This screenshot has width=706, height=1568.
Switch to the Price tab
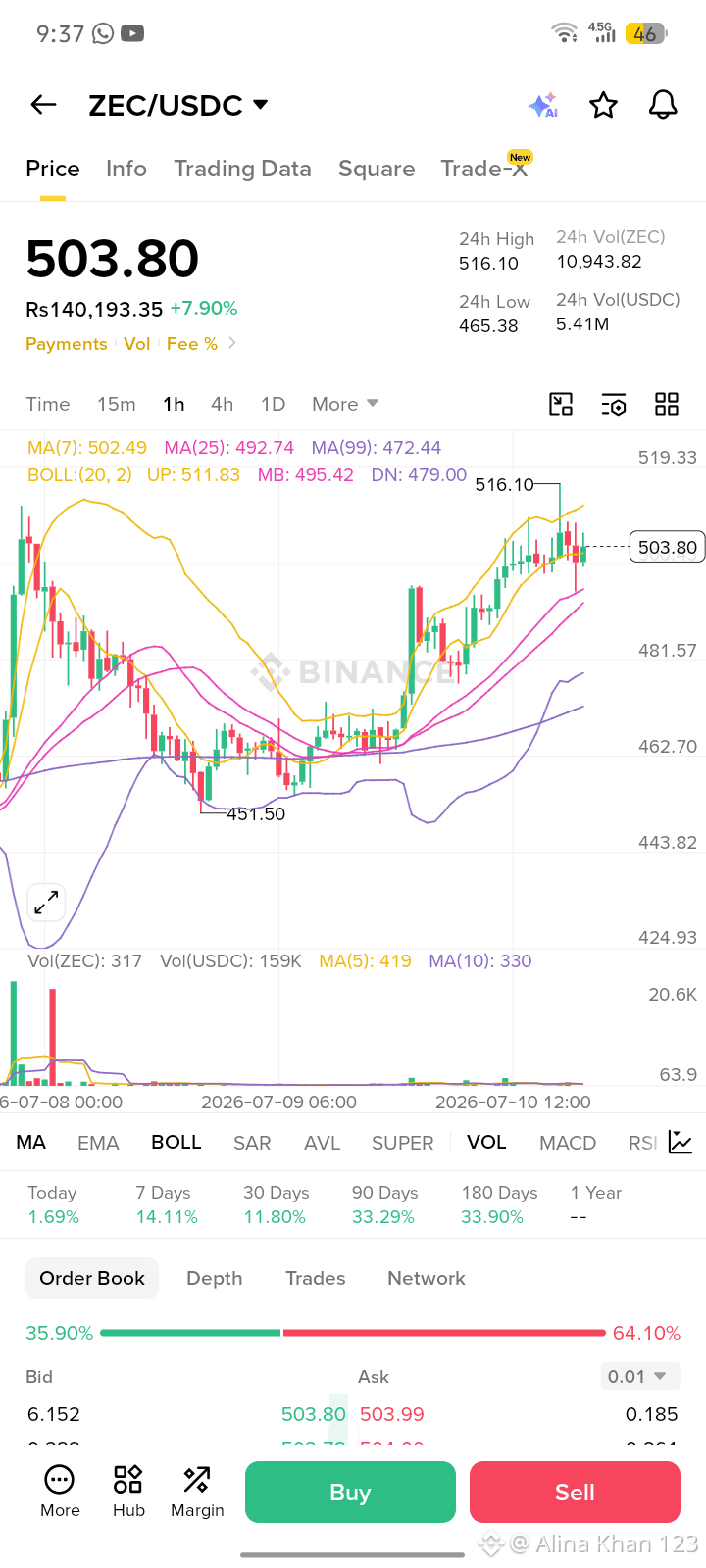53,169
